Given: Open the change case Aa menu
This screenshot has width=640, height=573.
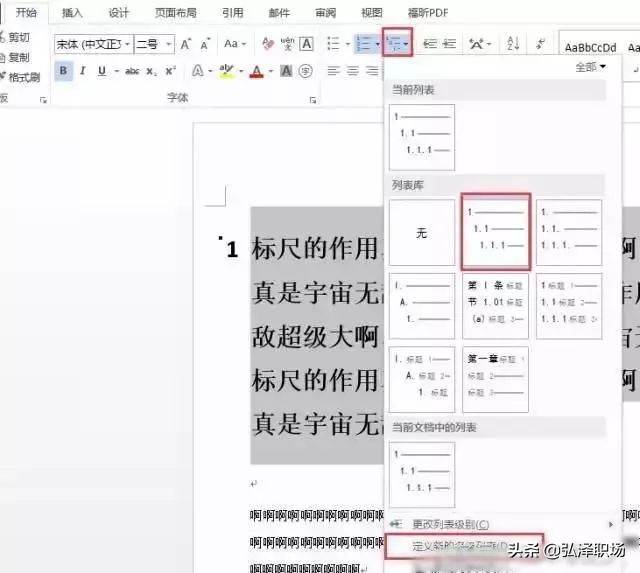Looking at the screenshot, I should pos(235,44).
